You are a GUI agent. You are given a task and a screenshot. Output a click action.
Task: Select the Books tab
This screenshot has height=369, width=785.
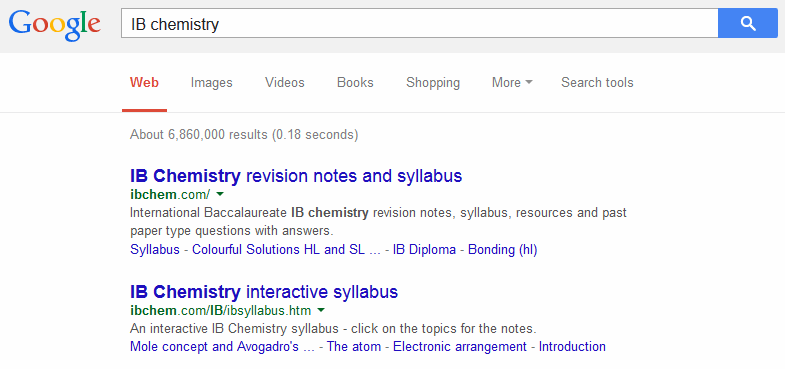(355, 82)
